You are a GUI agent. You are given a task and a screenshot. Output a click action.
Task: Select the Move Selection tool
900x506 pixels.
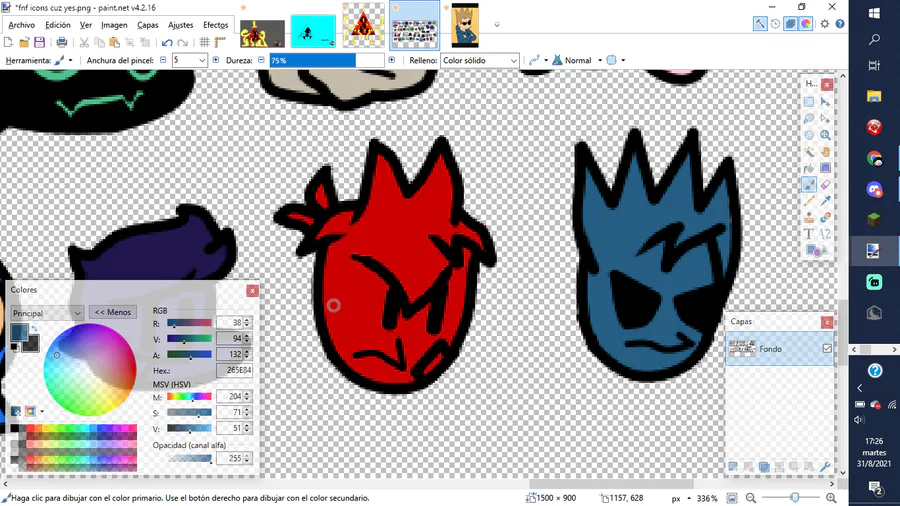tap(825, 118)
